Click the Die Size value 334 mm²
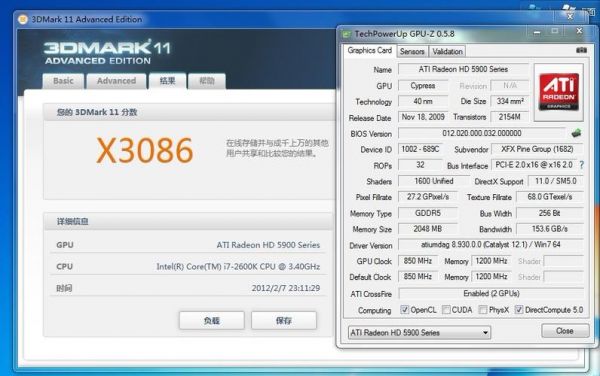This screenshot has width=600, height=376. coord(510,101)
